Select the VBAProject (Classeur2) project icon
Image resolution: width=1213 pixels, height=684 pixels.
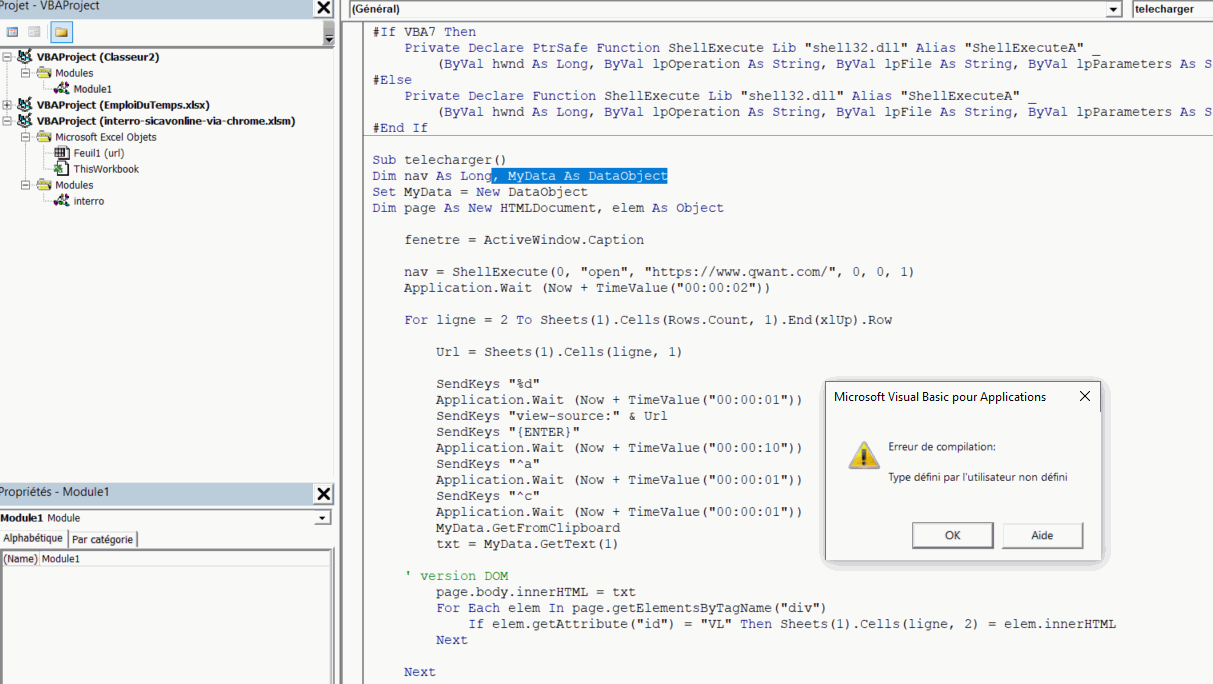coord(25,57)
